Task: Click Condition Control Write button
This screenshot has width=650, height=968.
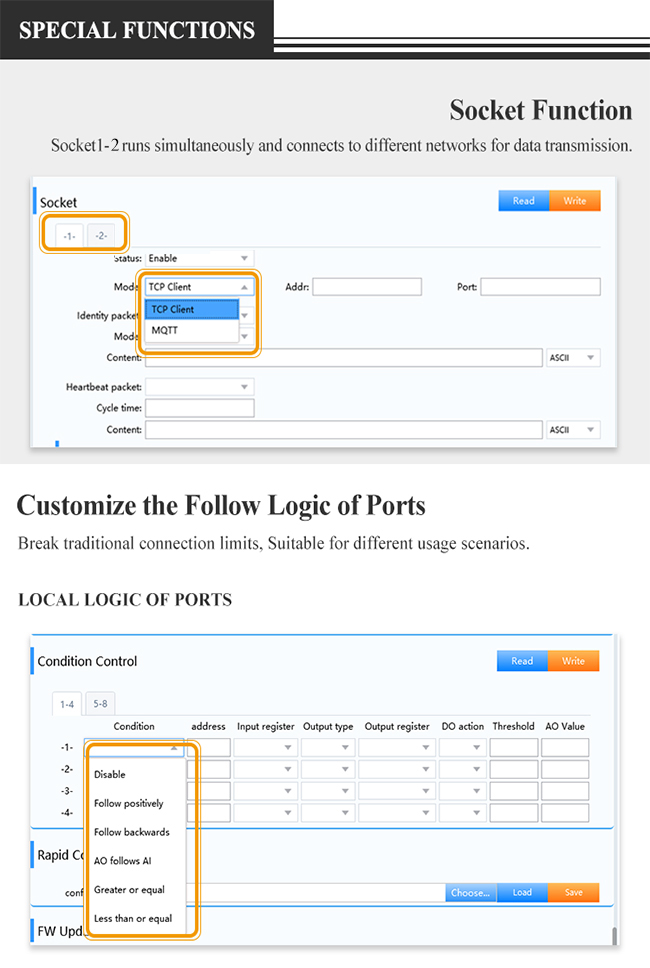Action: click(x=573, y=661)
